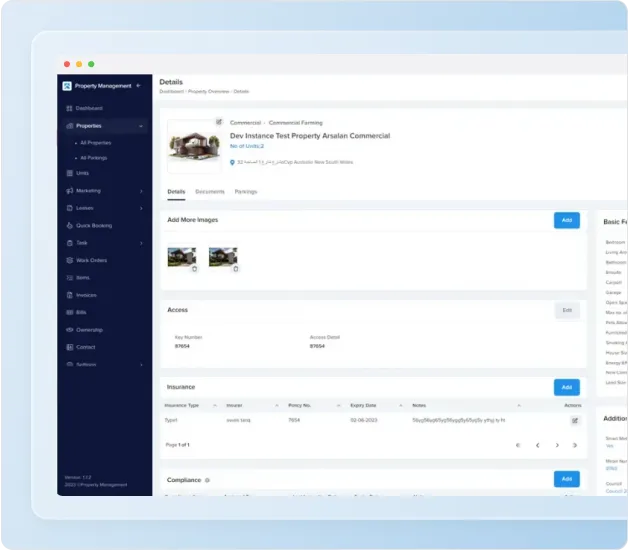Click Edit in the Access section
Image resolution: width=628 pixels, height=550 pixels.
pyautogui.click(x=567, y=310)
